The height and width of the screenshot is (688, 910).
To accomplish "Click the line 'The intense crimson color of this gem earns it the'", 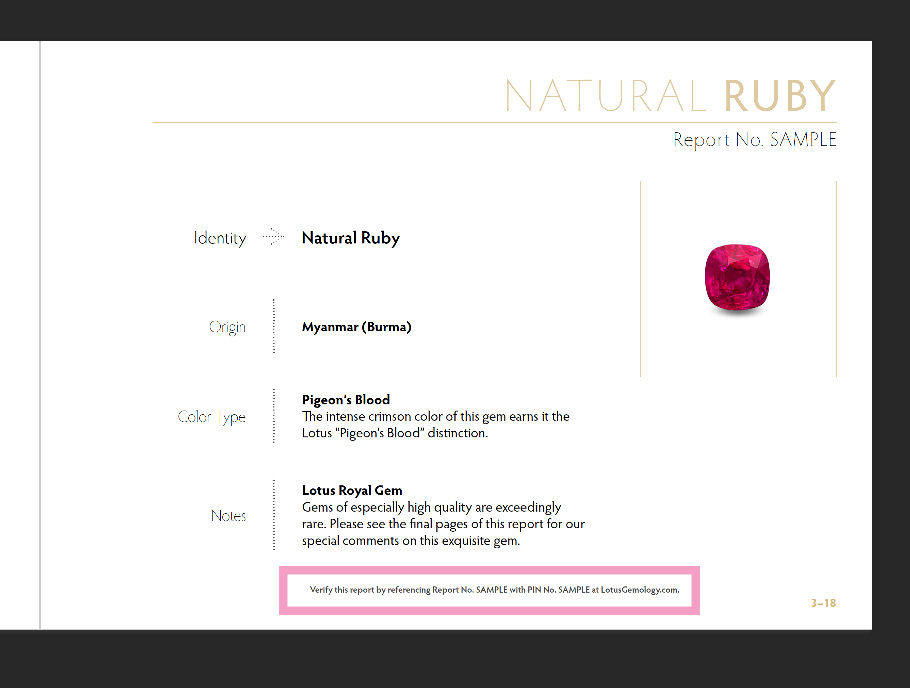I will pyautogui.click(x=435, y=416).
